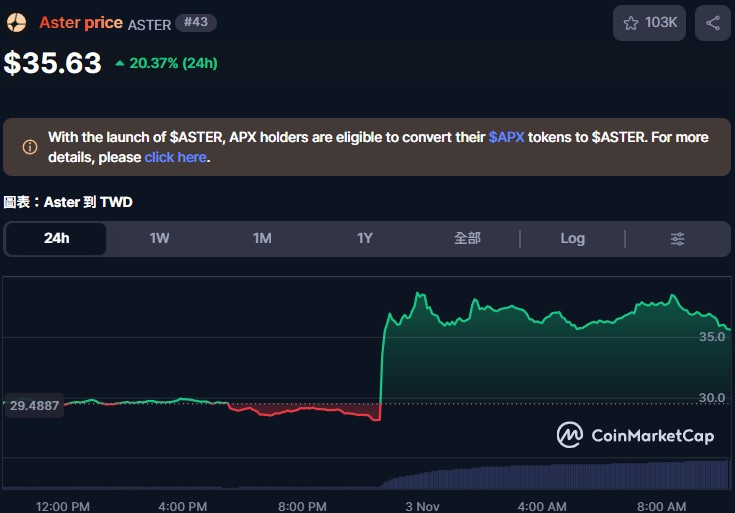Click the green up-arrow price change indicator

[x=120, y=64]
